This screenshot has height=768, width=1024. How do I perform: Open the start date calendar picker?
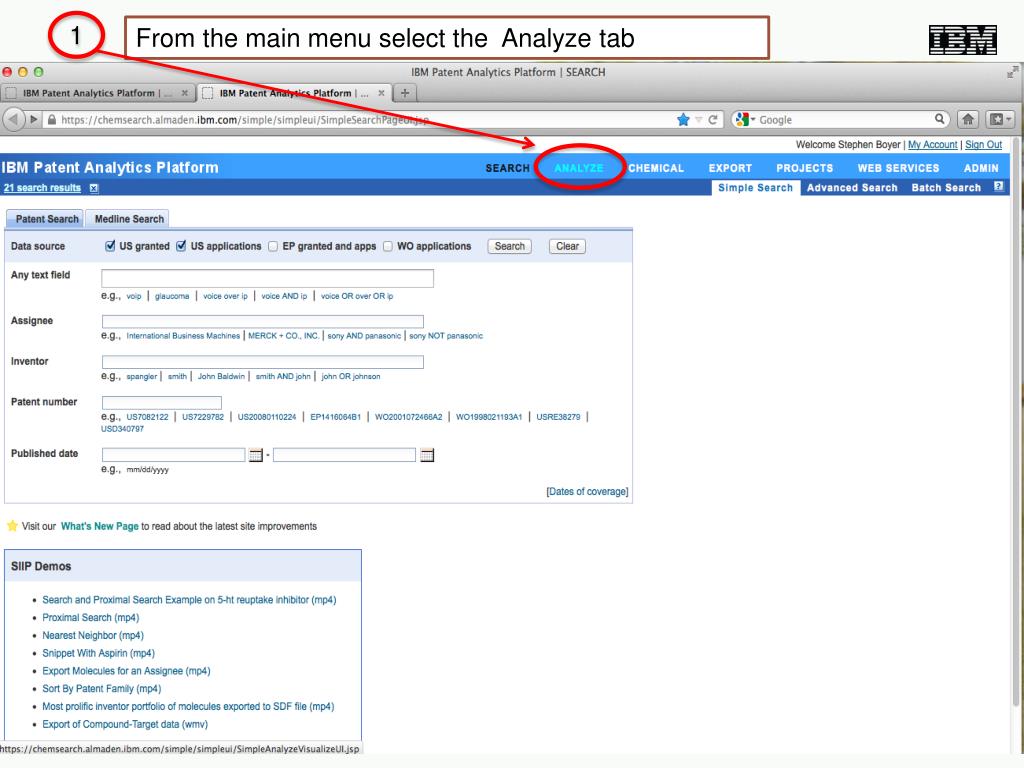256,455
